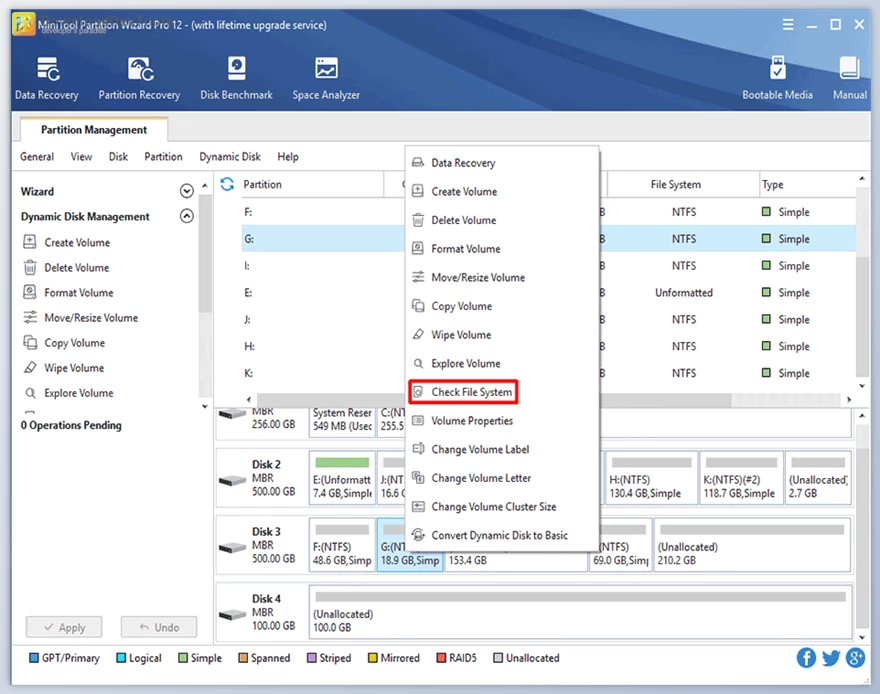The width and height of the screenshot is (880, 694).
Task: Choose Change Volume Letter
Action: pos(502,477)
